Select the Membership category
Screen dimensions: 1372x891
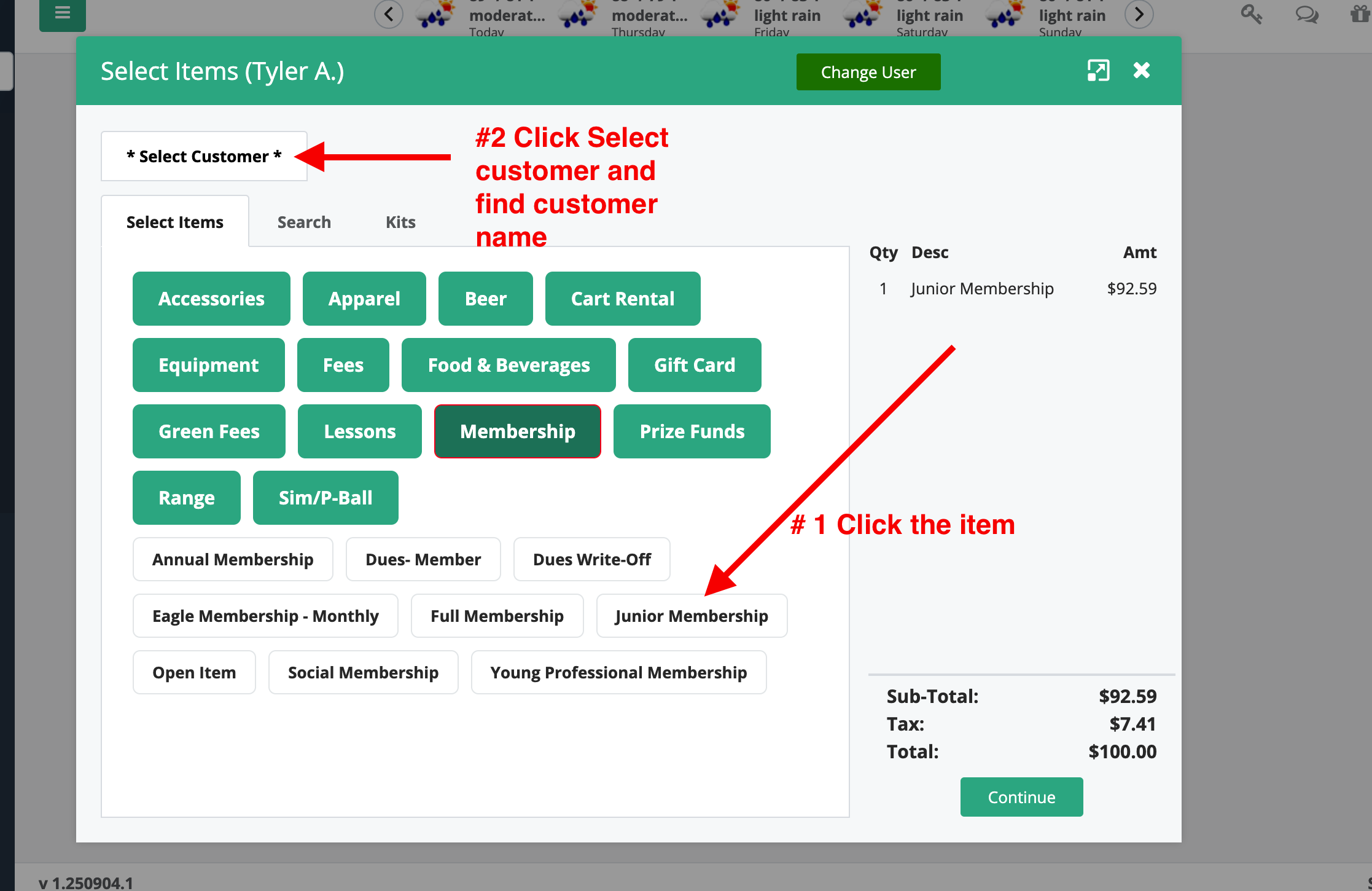[x=517, y=431]
